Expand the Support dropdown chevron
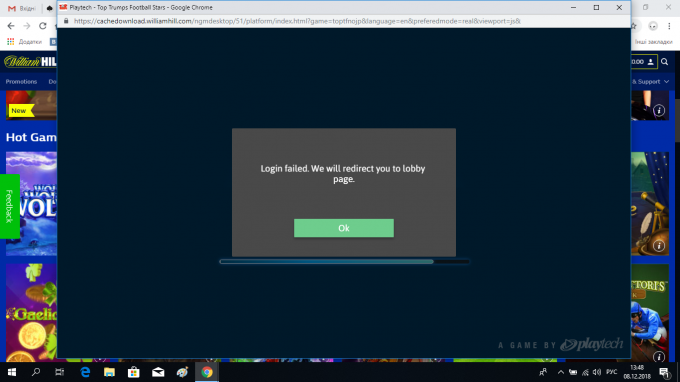Image resolution: width=680 pixels, height=382 pixels. (x=667, y=82)
